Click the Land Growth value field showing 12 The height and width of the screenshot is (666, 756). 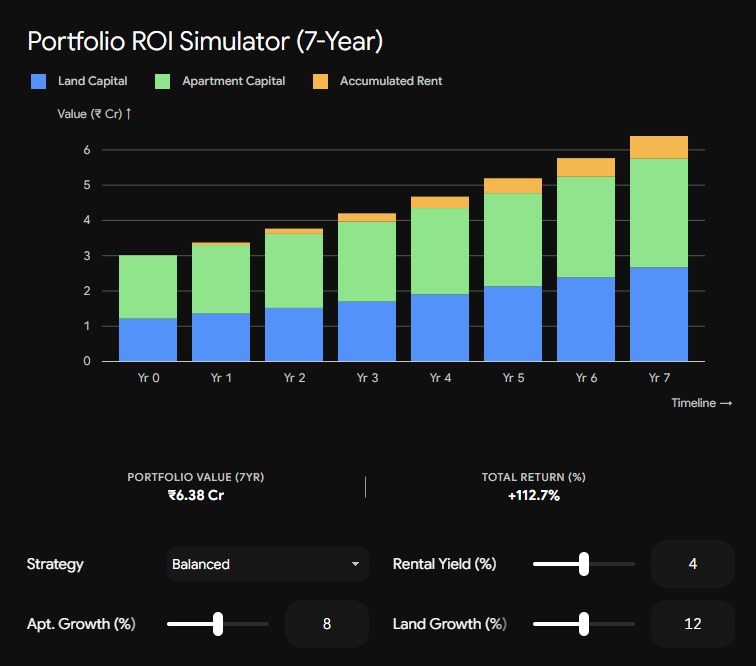692,624
